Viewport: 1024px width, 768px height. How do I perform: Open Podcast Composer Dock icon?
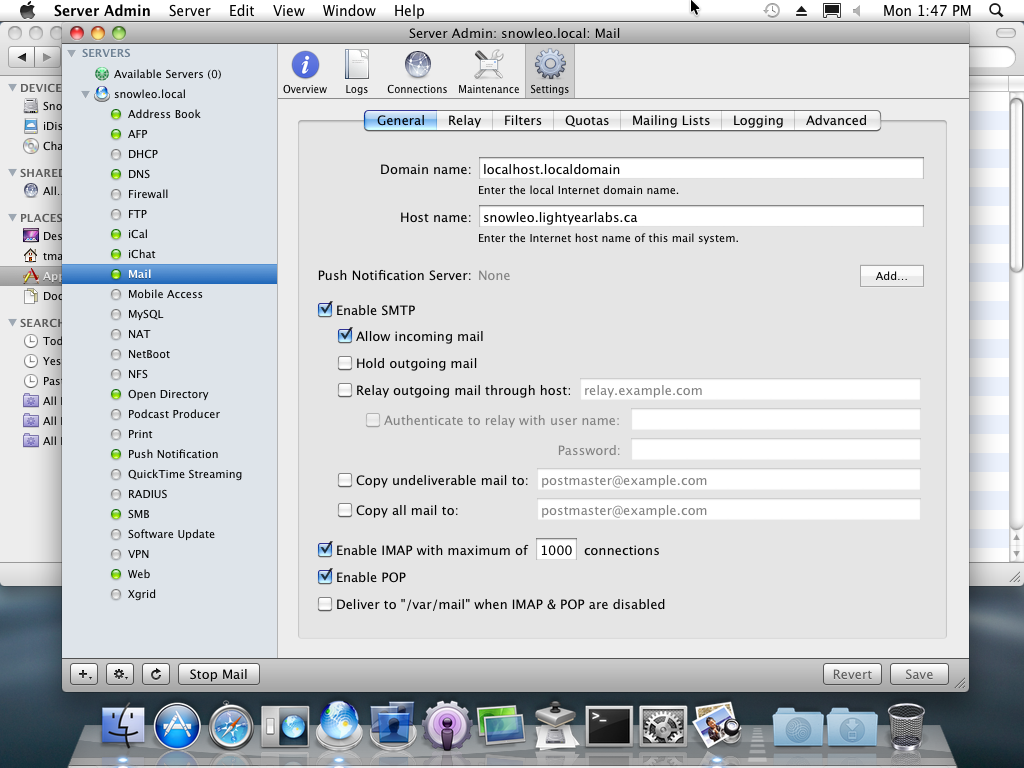tap(447, 726)
